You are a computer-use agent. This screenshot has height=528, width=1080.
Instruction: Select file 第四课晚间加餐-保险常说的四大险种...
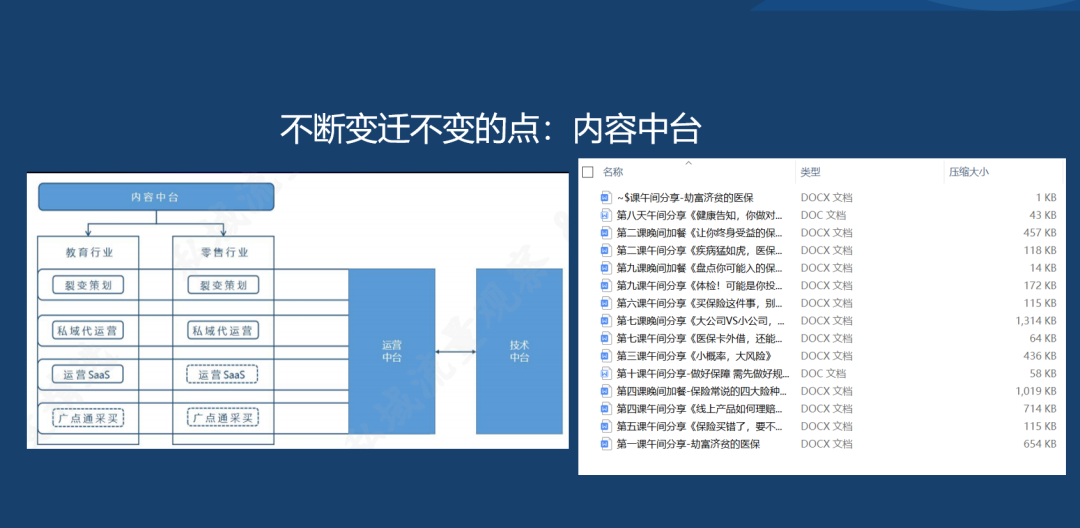(701, 391)
